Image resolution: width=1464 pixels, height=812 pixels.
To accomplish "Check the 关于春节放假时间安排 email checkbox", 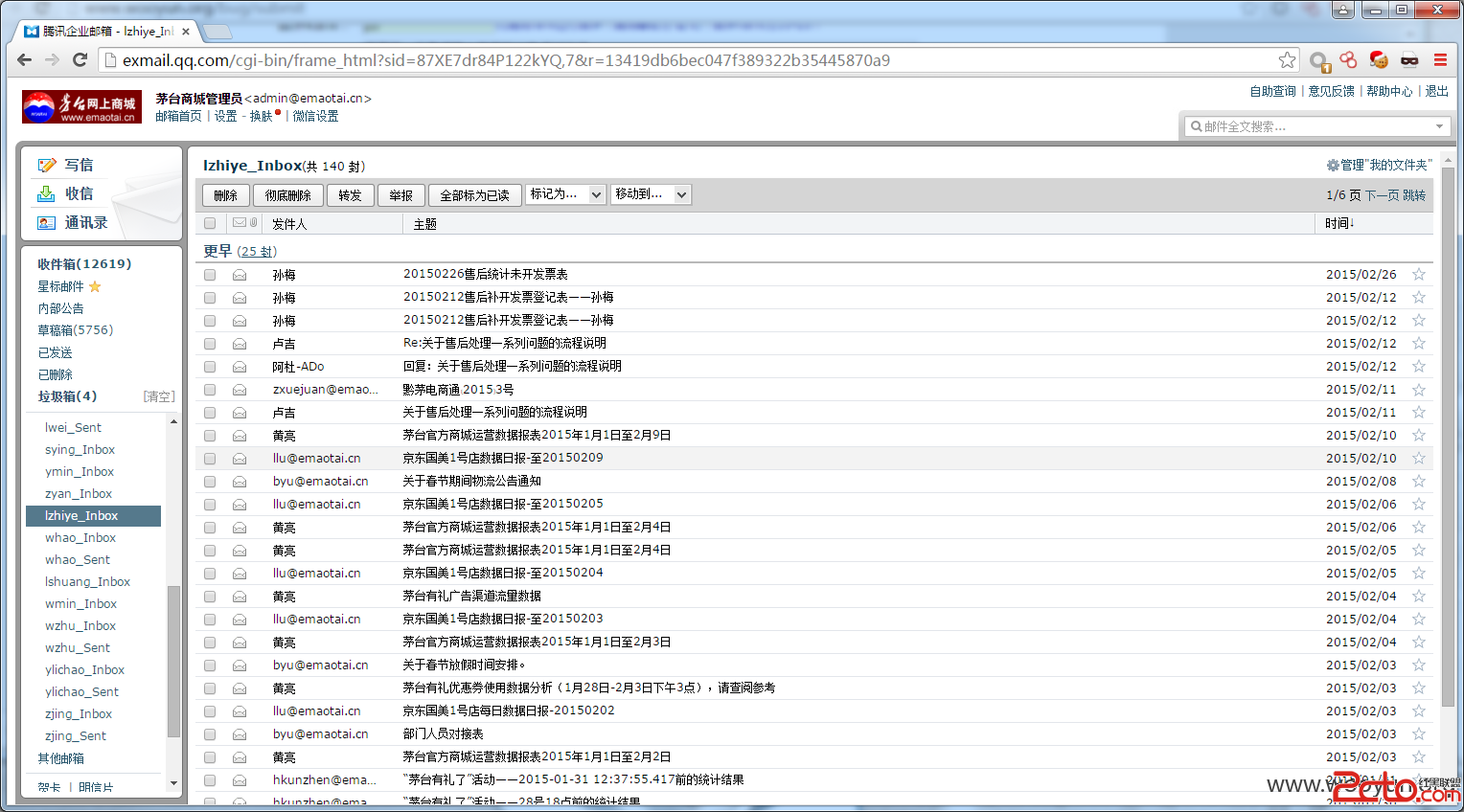I will [210, 665].
